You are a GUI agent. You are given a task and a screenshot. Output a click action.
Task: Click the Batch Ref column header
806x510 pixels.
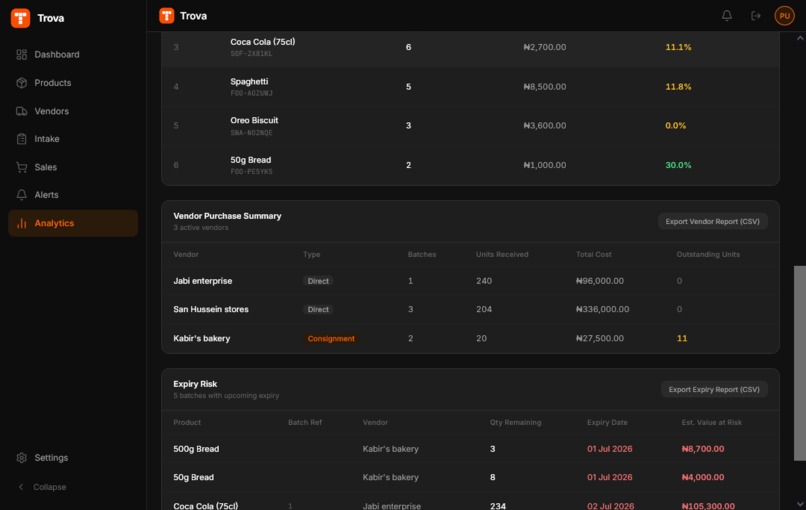[305, 423]
